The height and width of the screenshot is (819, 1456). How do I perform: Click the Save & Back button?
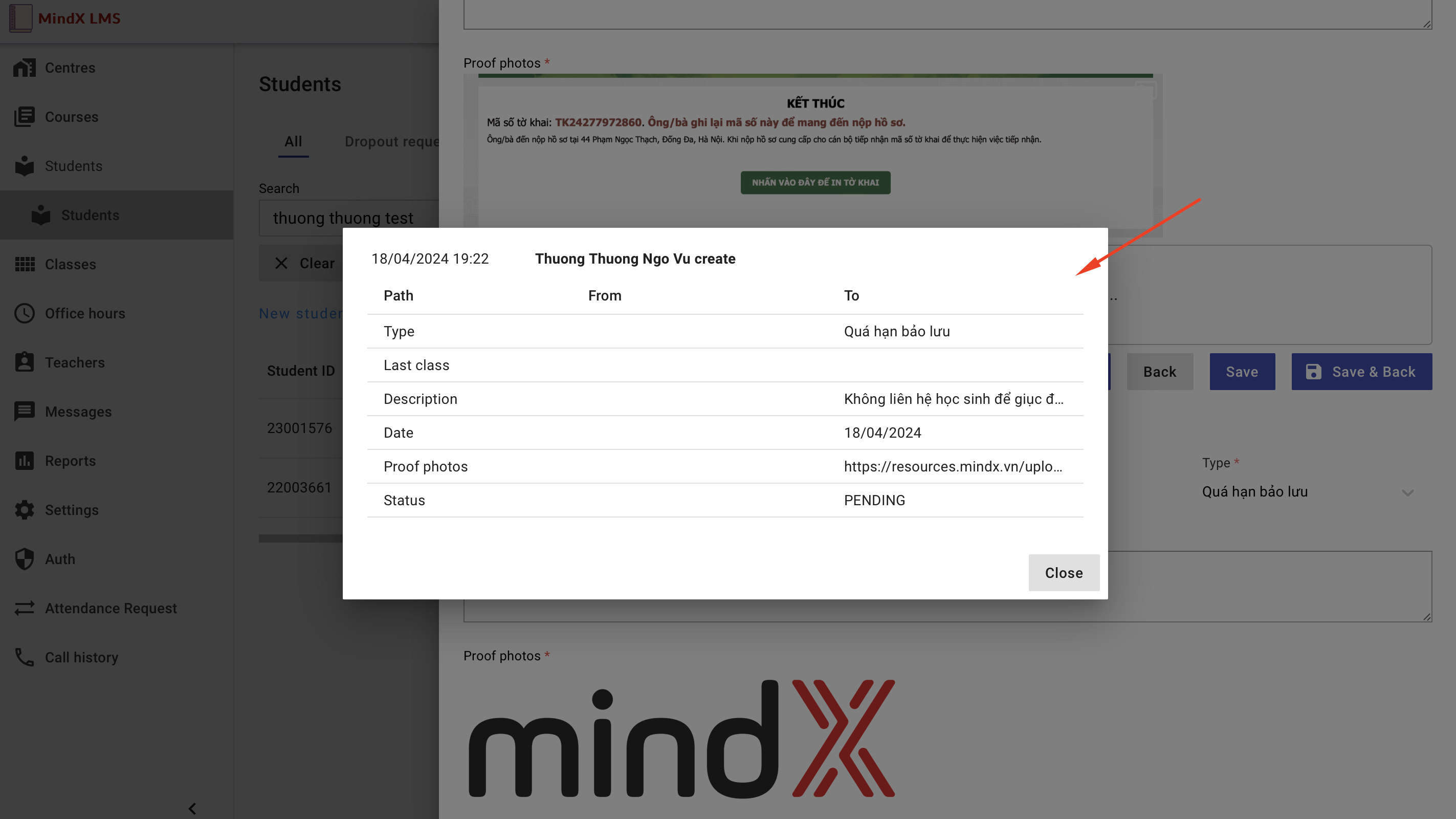[x=1361, y=372]
